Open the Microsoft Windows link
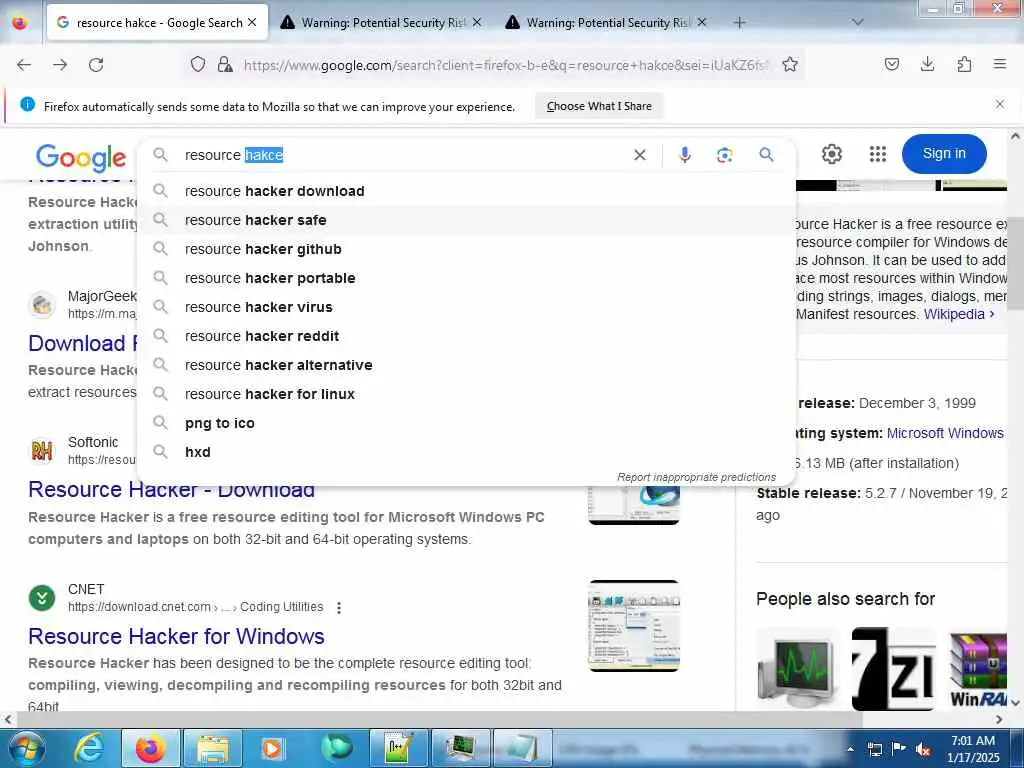 tap(945, 433)
